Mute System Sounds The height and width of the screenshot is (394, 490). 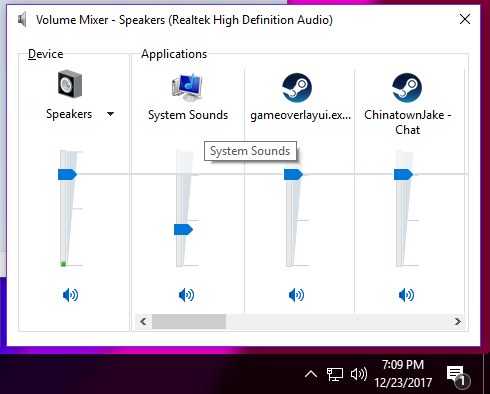coord(186,295)
